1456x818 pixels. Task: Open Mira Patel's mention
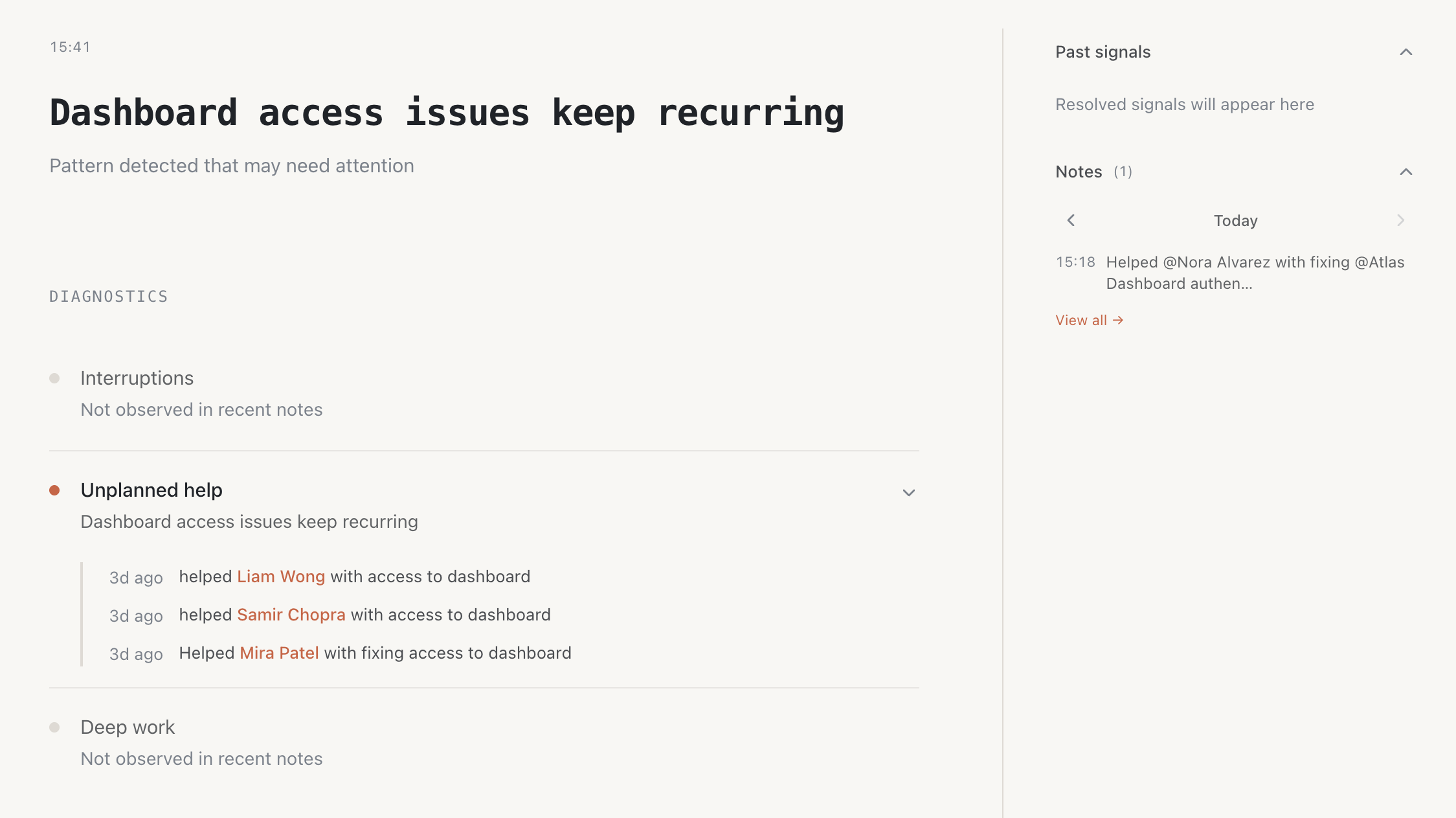[x=278, y=653]
